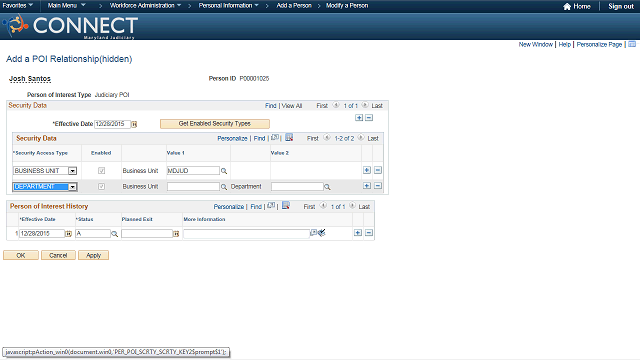This screenshot has height=360, width=640.
Task: Click Find link in Person of Interest History
Action: click(x=256, y=207)
